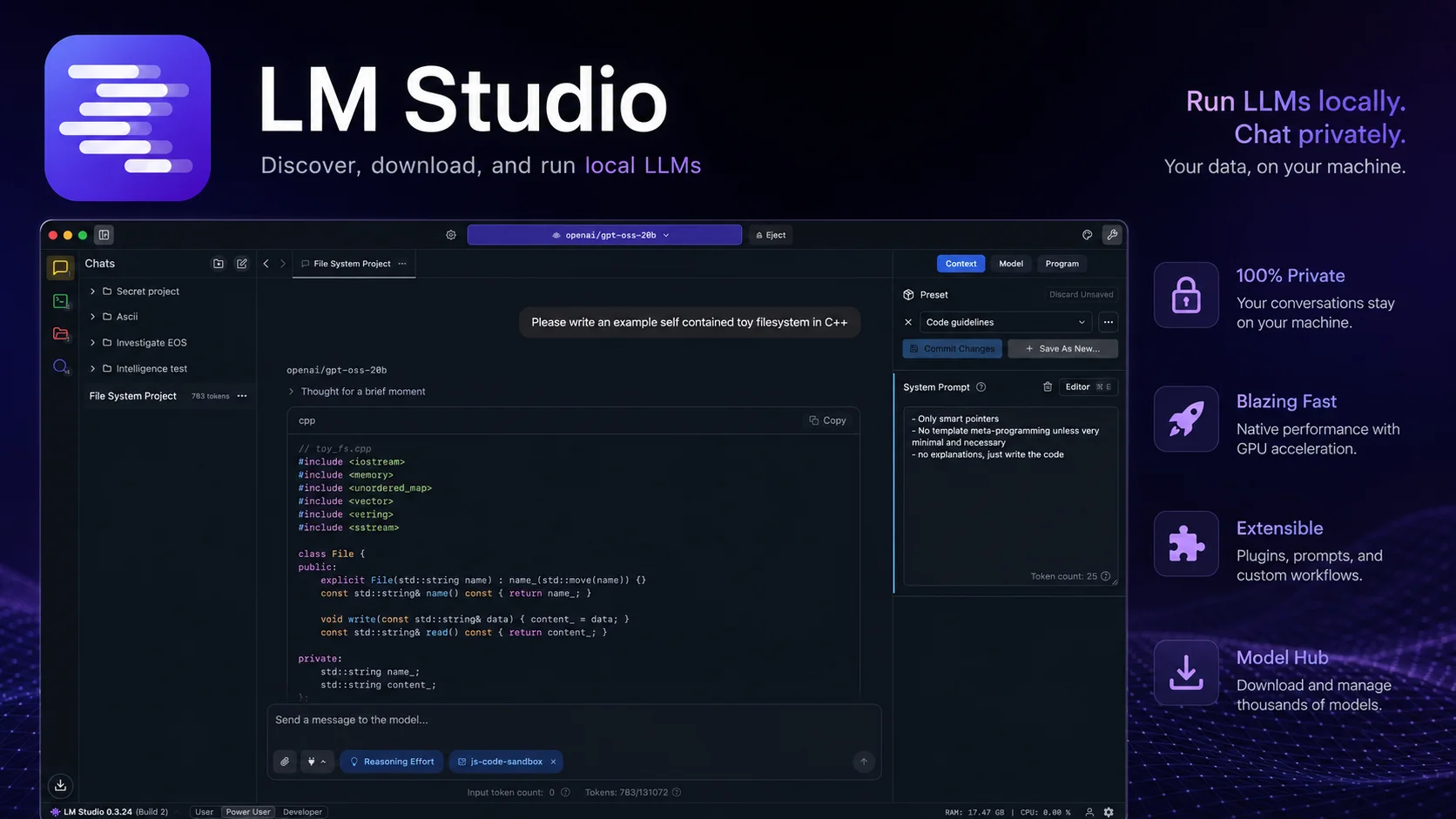The width and height of the screenshot is (1456, 819).
Task: Open preset more options ellipsis button
Action: (1109, 322)
